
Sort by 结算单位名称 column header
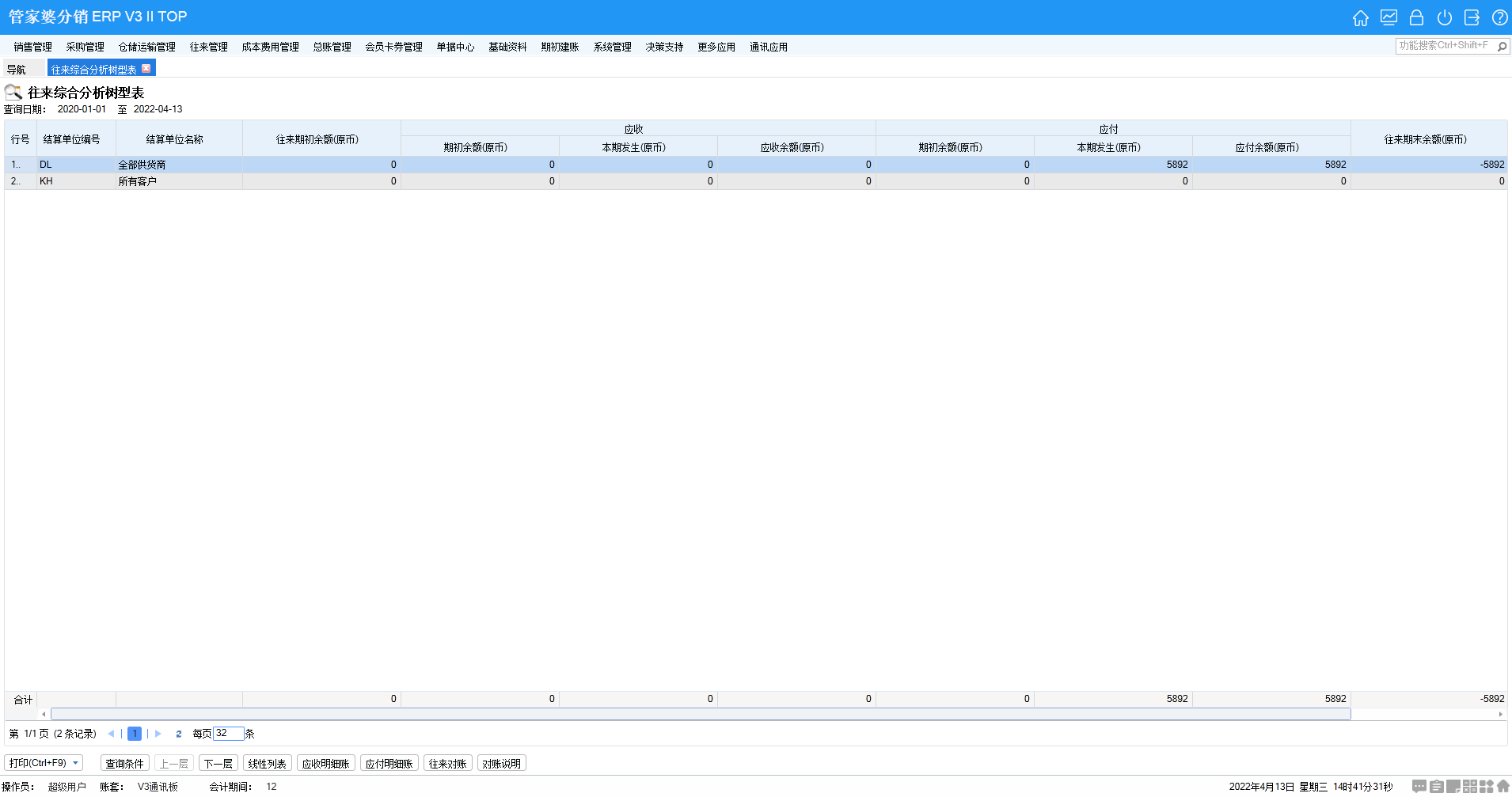(179, 139)
